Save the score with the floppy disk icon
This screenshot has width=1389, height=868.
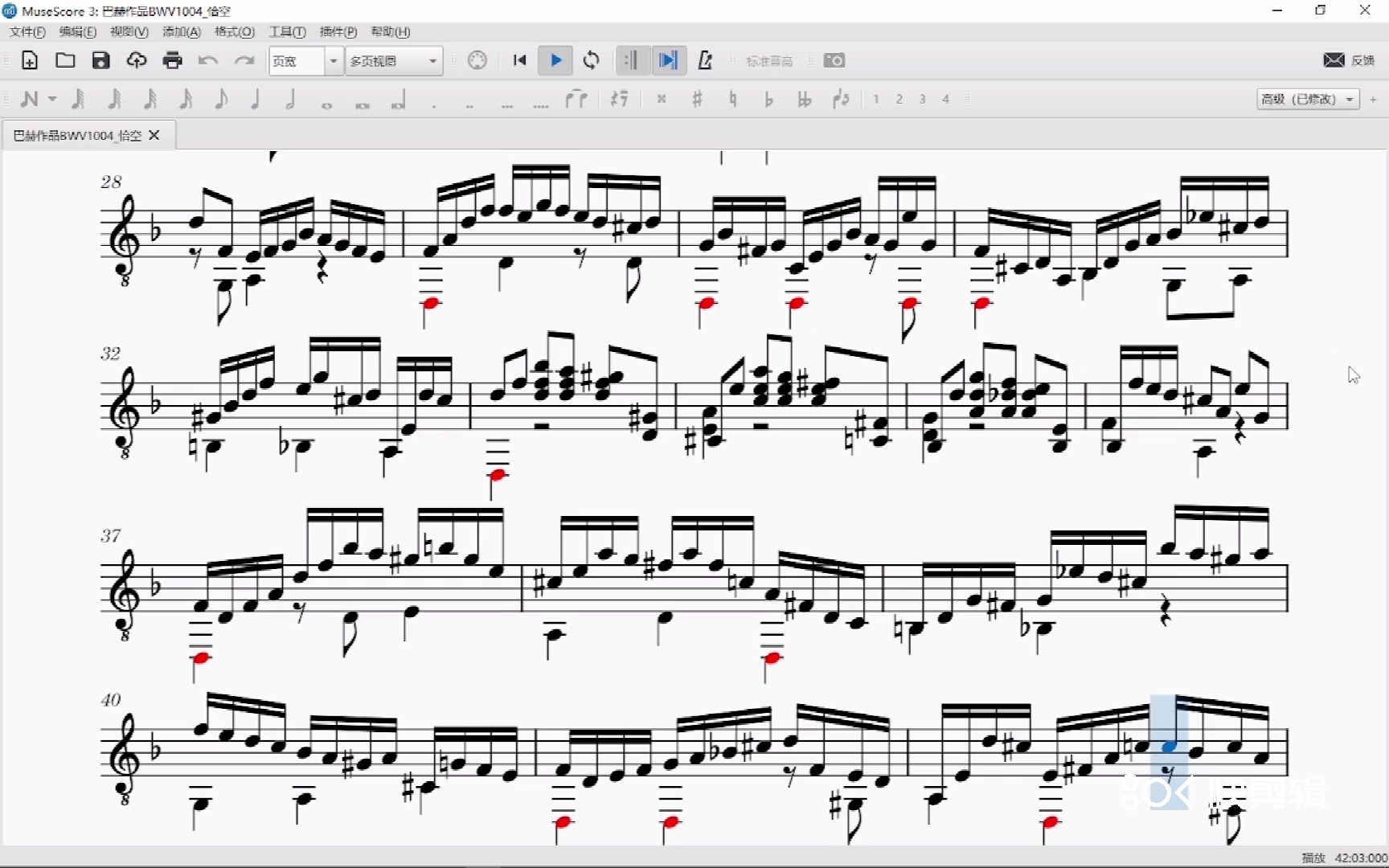click(100, 60)
